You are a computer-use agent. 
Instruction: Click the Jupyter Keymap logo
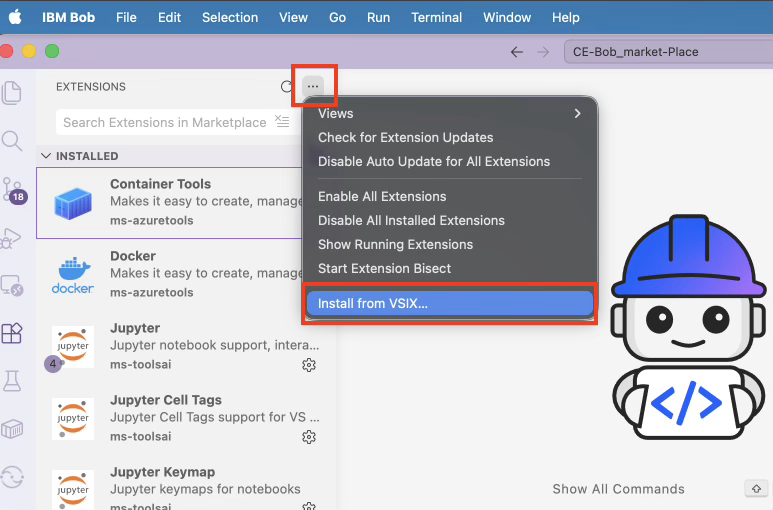(x=73, y=490)
